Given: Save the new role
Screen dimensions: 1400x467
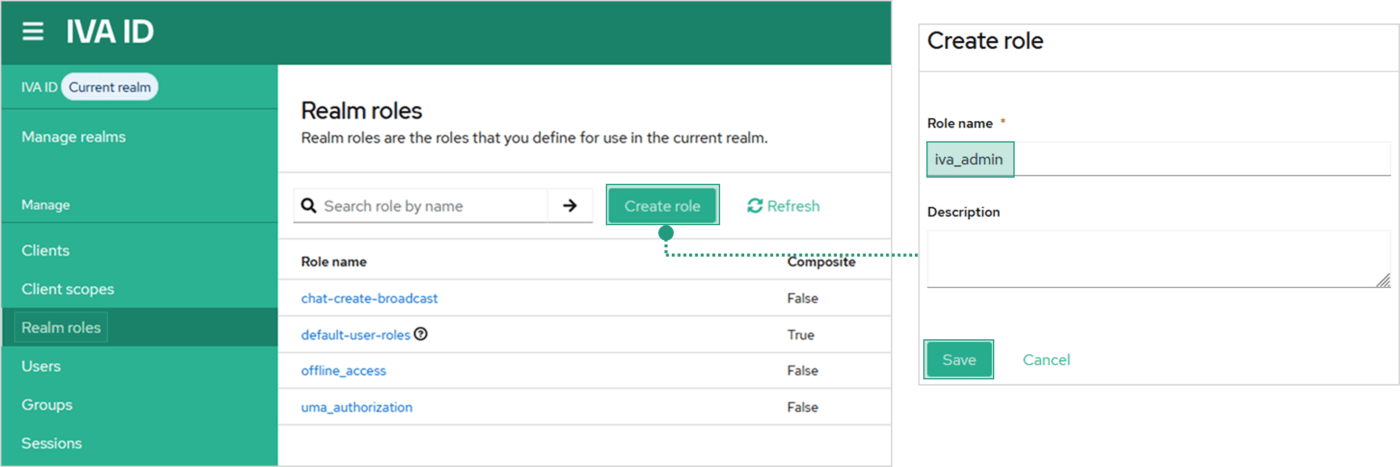Looking at the screenshot, I should pyautogui.click(x=958, y=360).
